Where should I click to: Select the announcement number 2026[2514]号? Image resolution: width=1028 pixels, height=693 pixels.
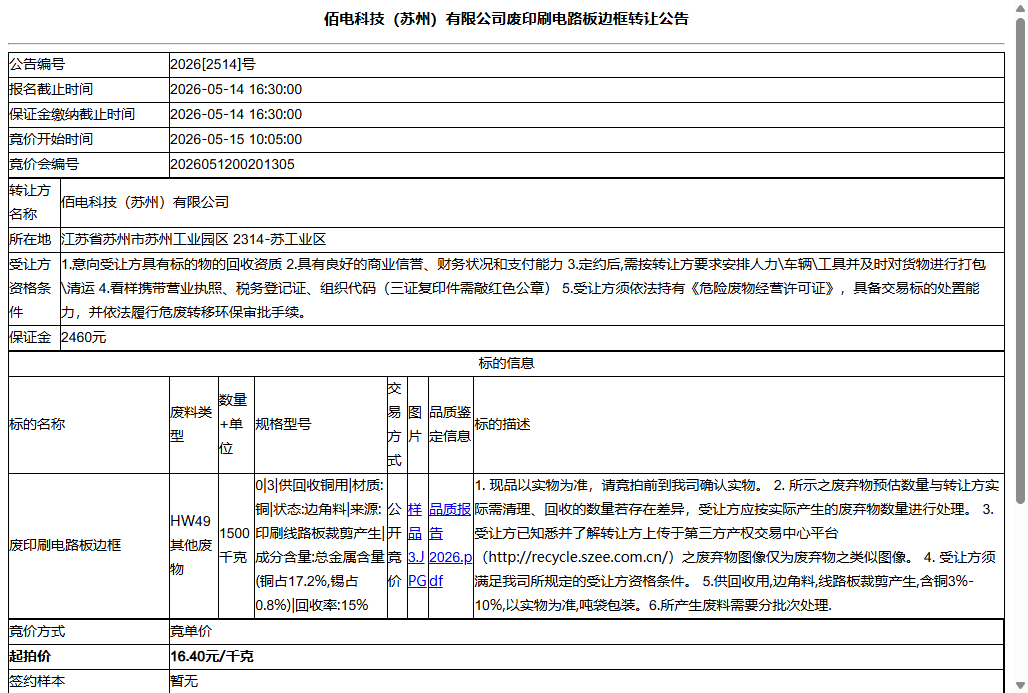[x=213, y=64]
